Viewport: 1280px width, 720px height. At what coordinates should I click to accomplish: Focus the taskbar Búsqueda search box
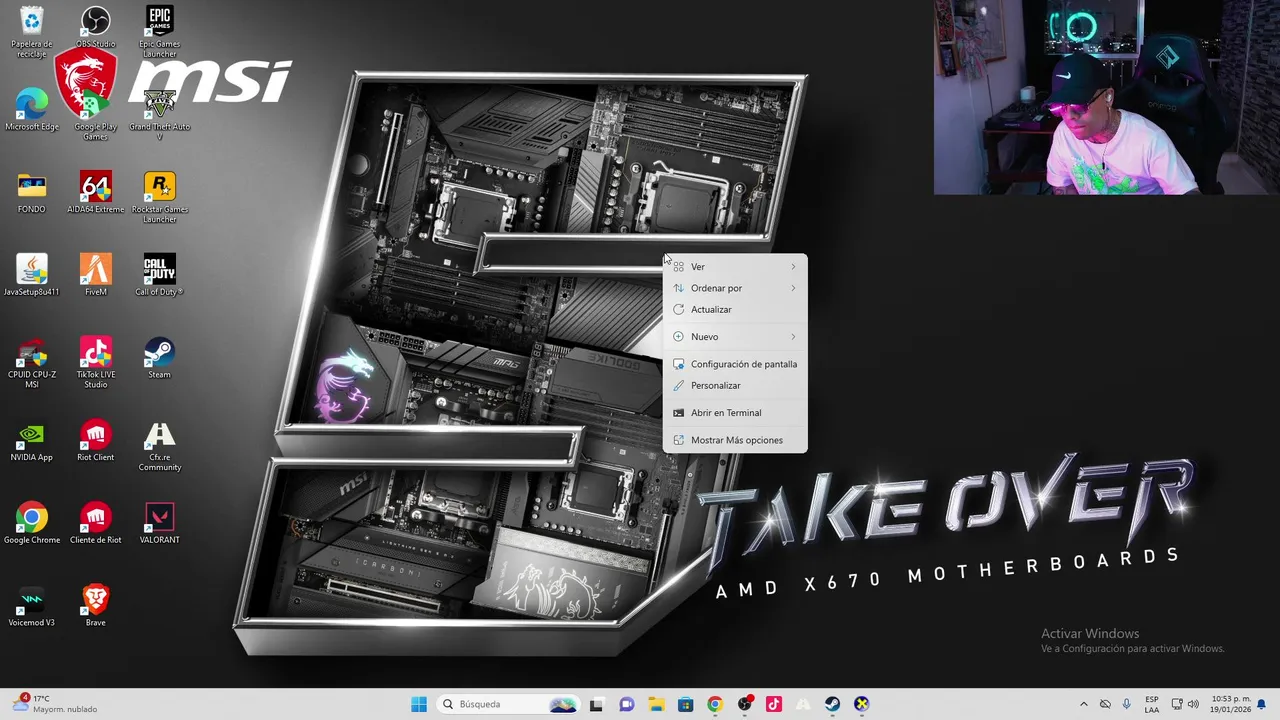509,704
